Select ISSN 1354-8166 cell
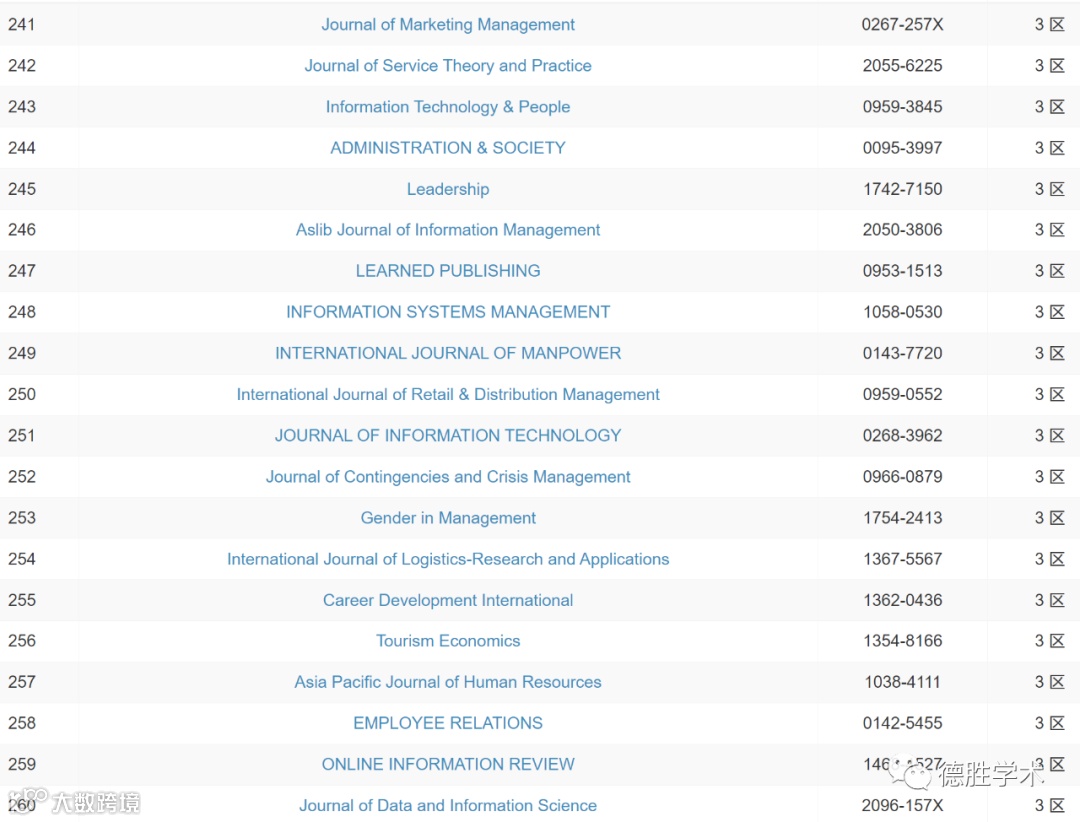 902,641
